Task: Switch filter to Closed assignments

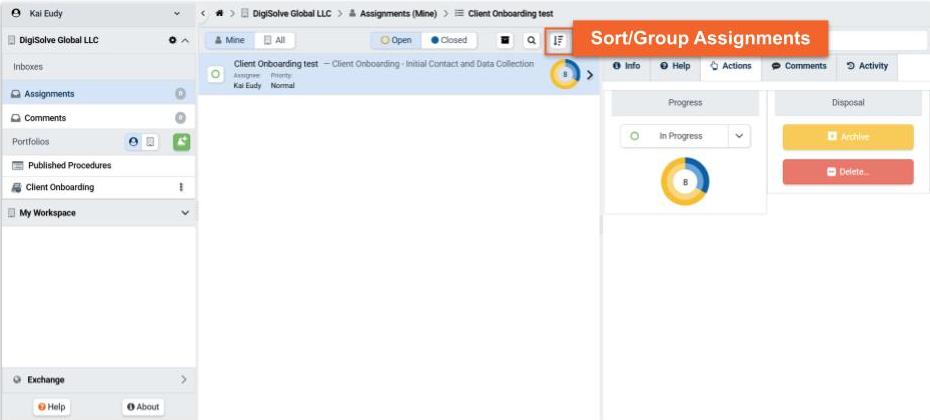Action: click(x=448, y=41)
